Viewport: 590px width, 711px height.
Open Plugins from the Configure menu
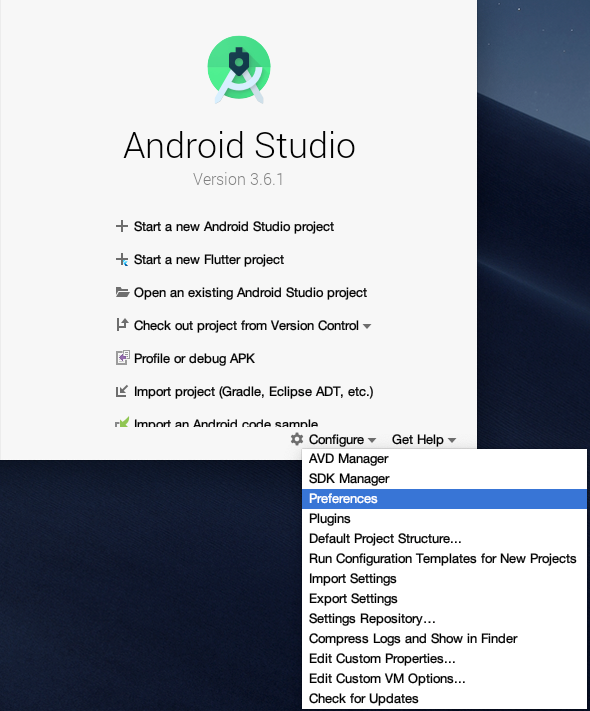[x=444, y=519]
